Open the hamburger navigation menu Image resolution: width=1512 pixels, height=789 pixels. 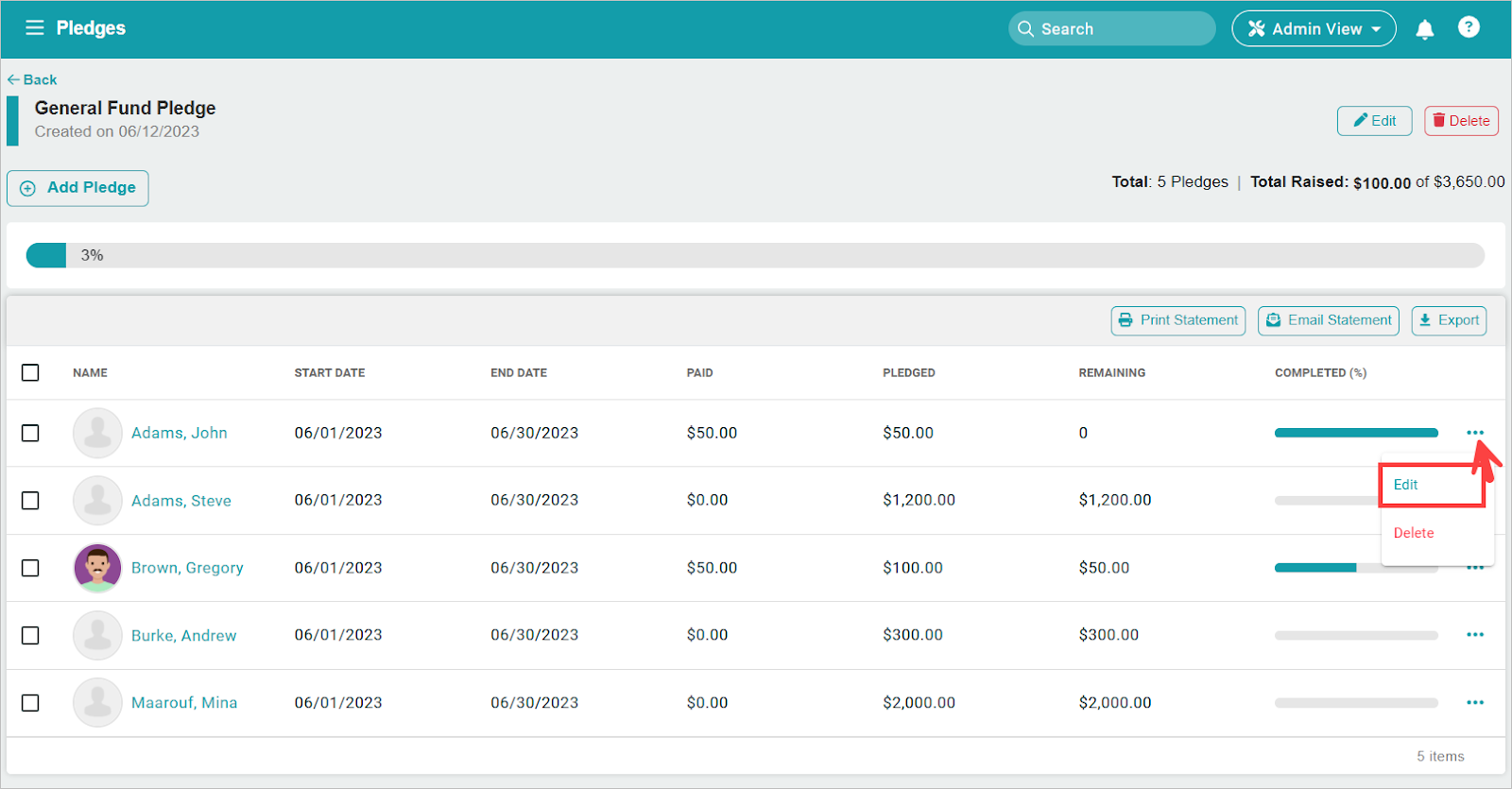tap(35, 28)
